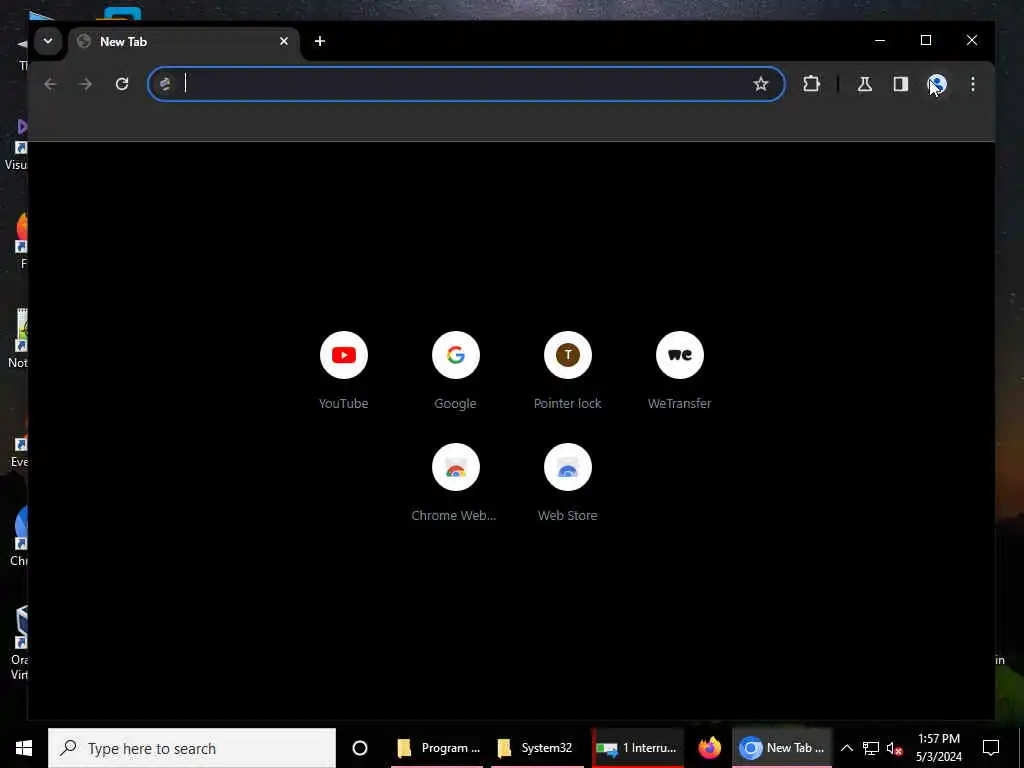Open the notification center icon

[991, 748]
